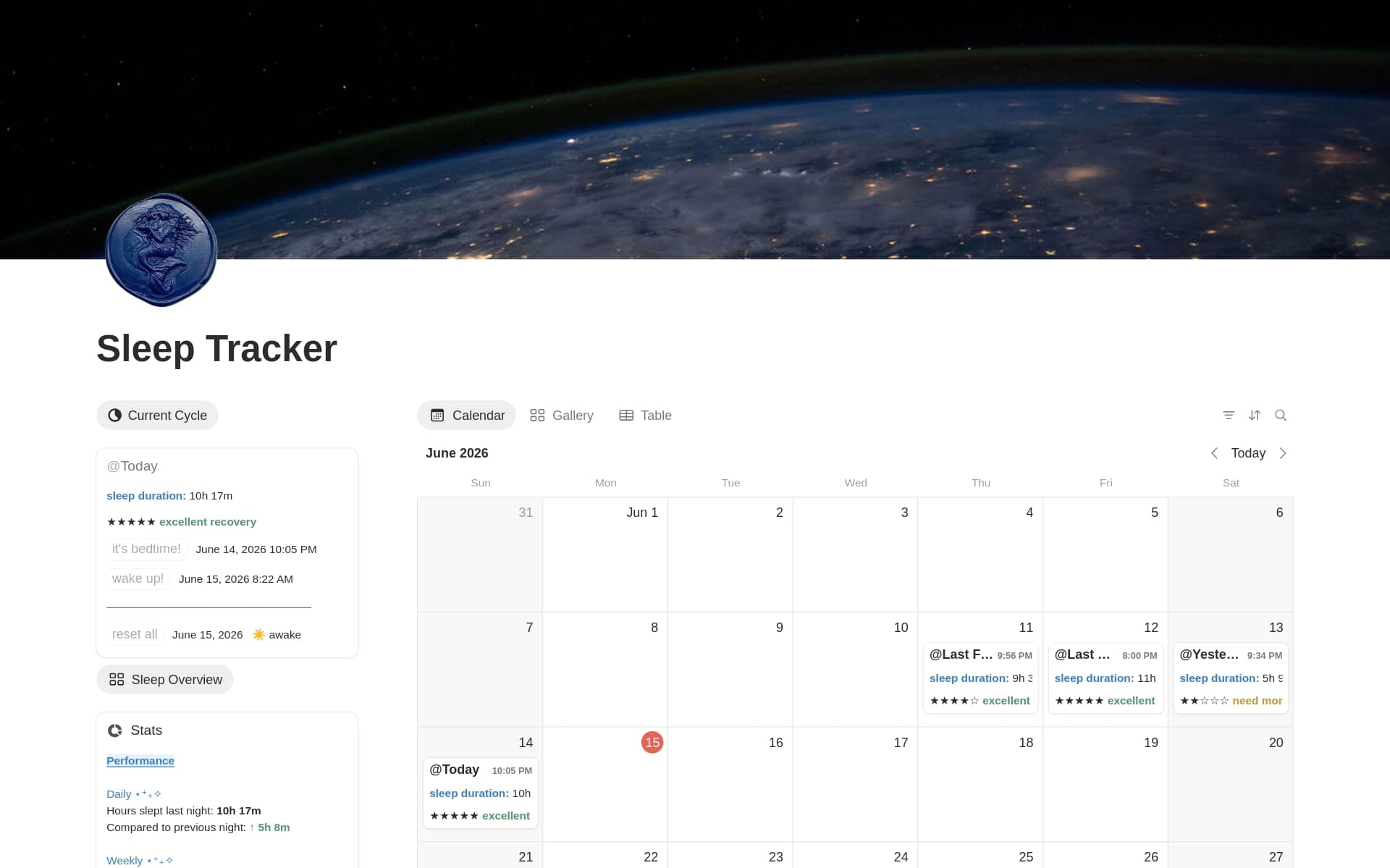
Task: Click the sort arrows icon
Action: coord(1255,416)
